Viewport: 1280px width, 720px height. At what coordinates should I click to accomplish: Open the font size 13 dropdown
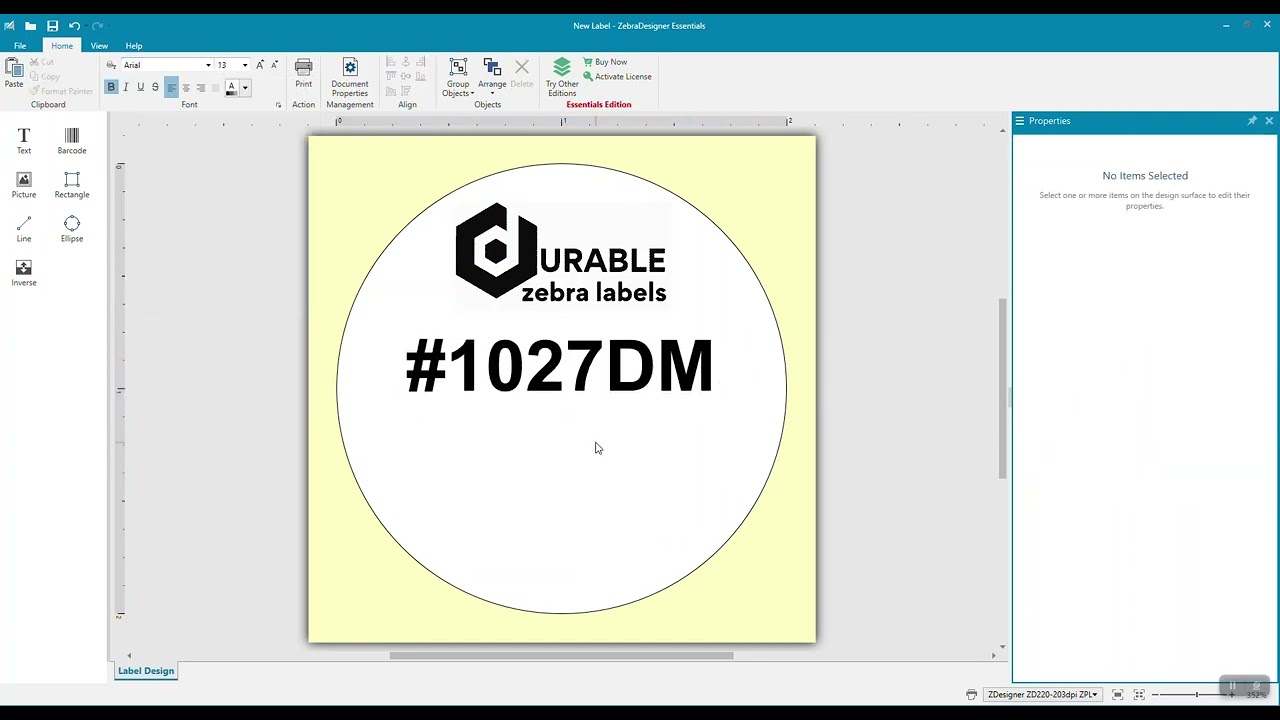[x=245, y=65]
